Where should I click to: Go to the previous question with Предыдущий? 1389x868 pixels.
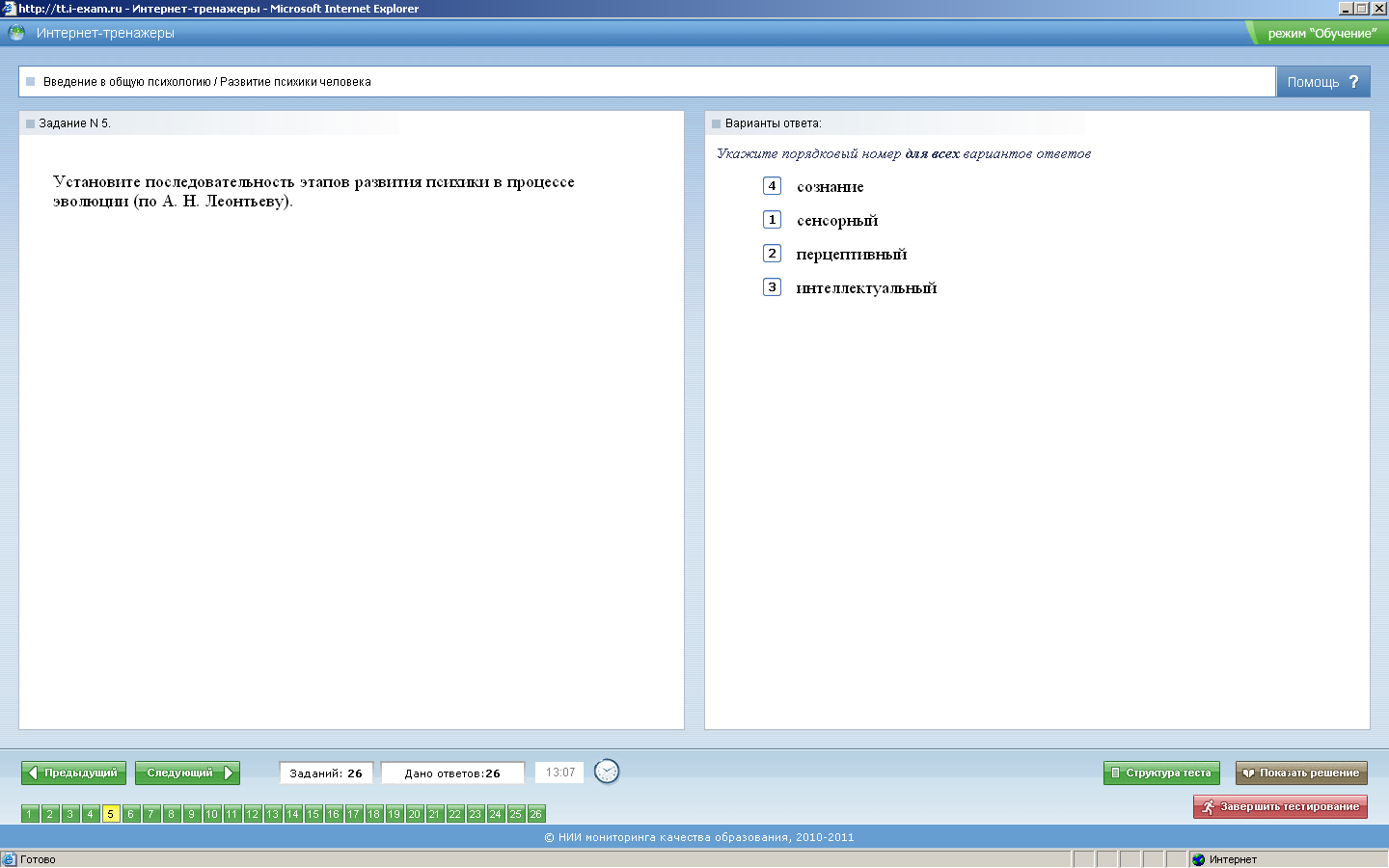(x=72, y=773)
